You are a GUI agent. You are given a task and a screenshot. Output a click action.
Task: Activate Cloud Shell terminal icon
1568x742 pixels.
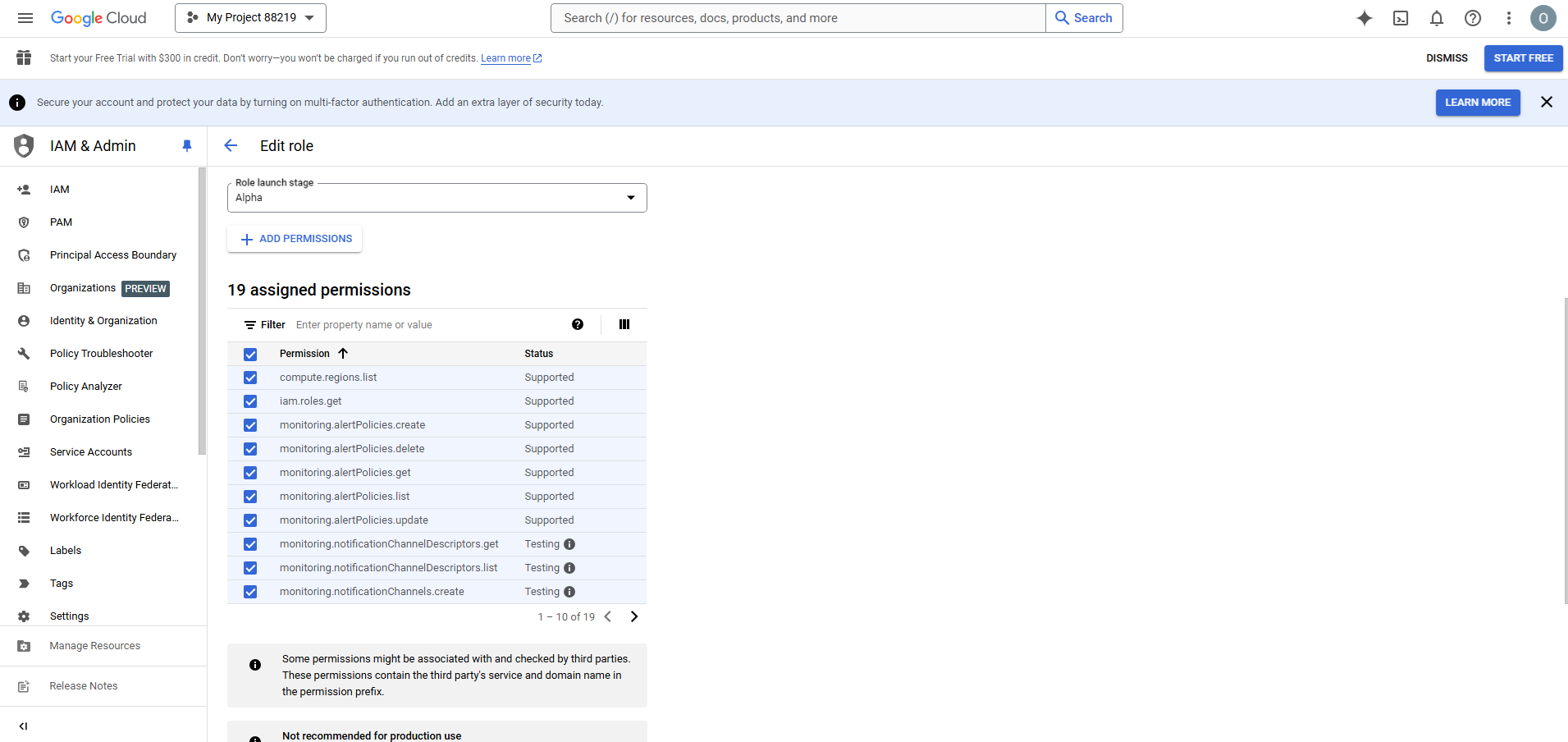tap(1401, 18)
